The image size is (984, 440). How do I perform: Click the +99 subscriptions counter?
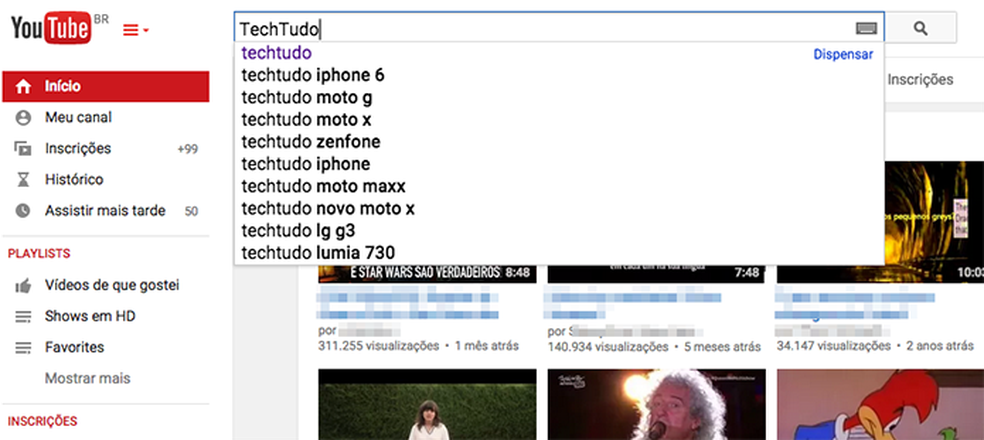pos(188,149)
